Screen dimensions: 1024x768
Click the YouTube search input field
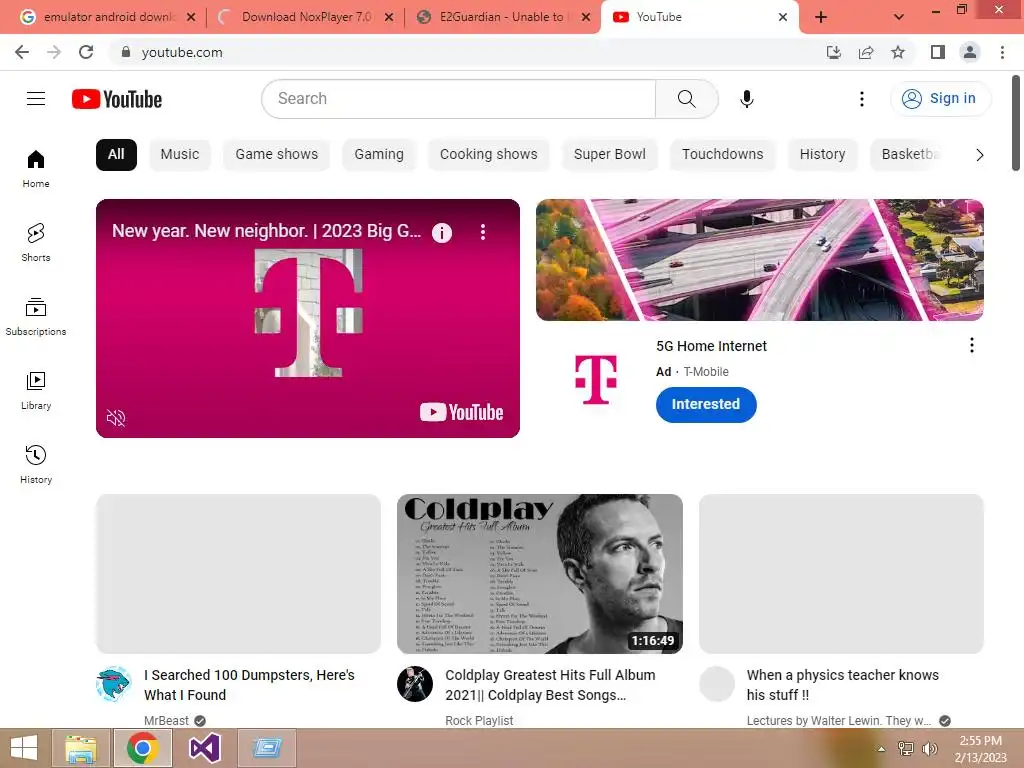[x=458, y=99]
